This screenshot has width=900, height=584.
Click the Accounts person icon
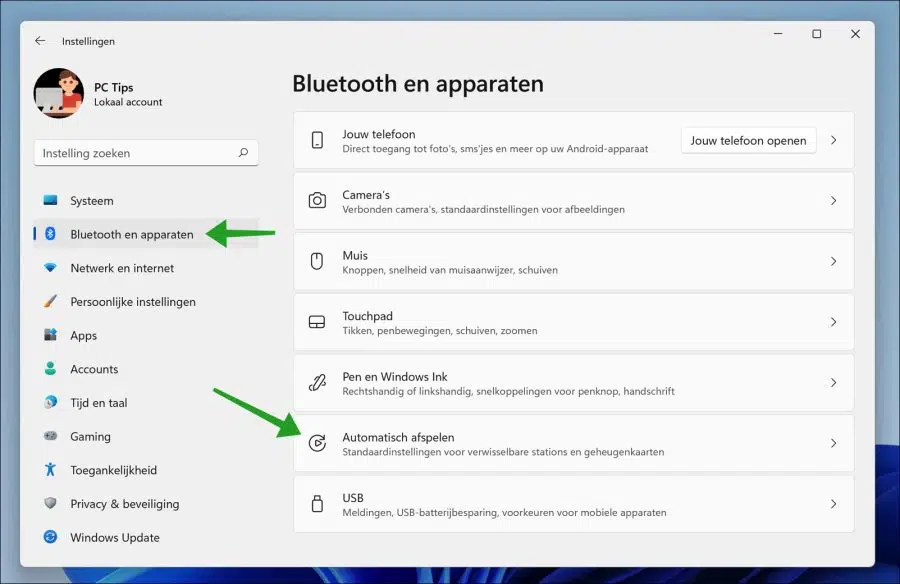click(x=51, y=369)
